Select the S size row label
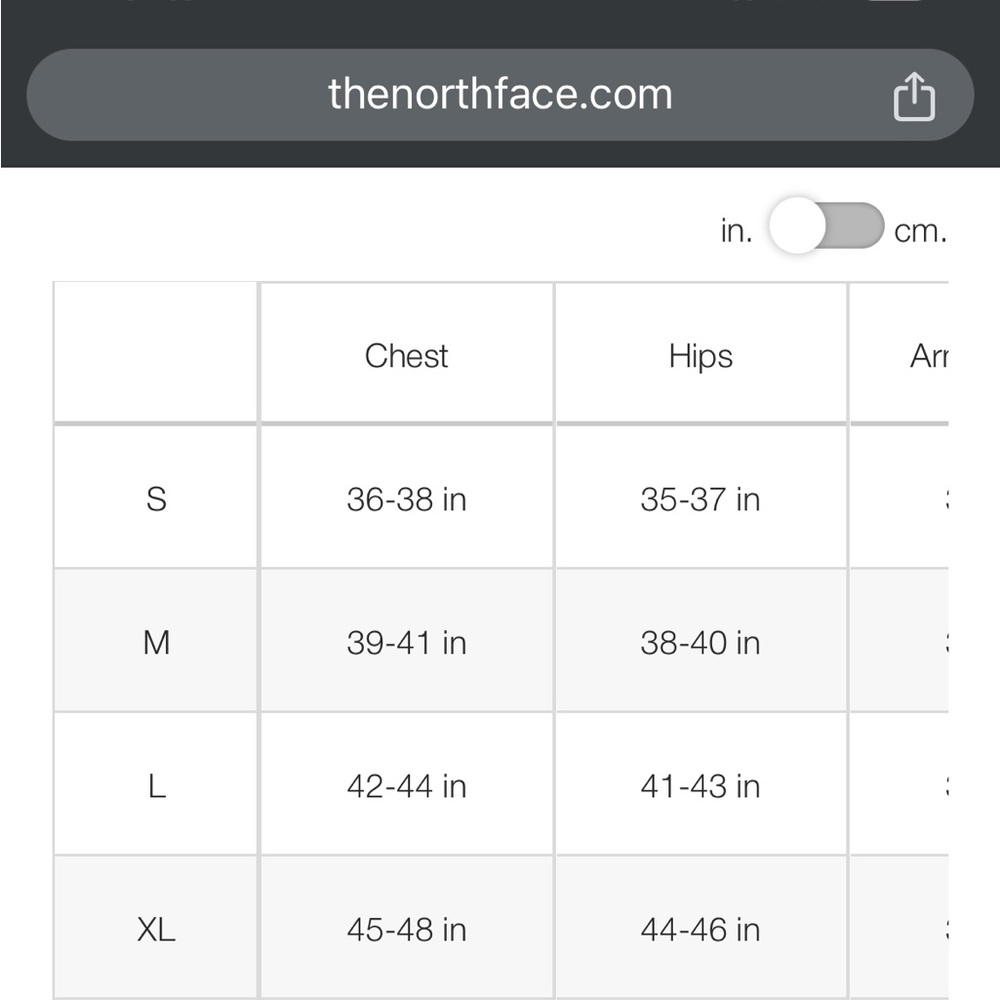 click(x=156, y=497)
